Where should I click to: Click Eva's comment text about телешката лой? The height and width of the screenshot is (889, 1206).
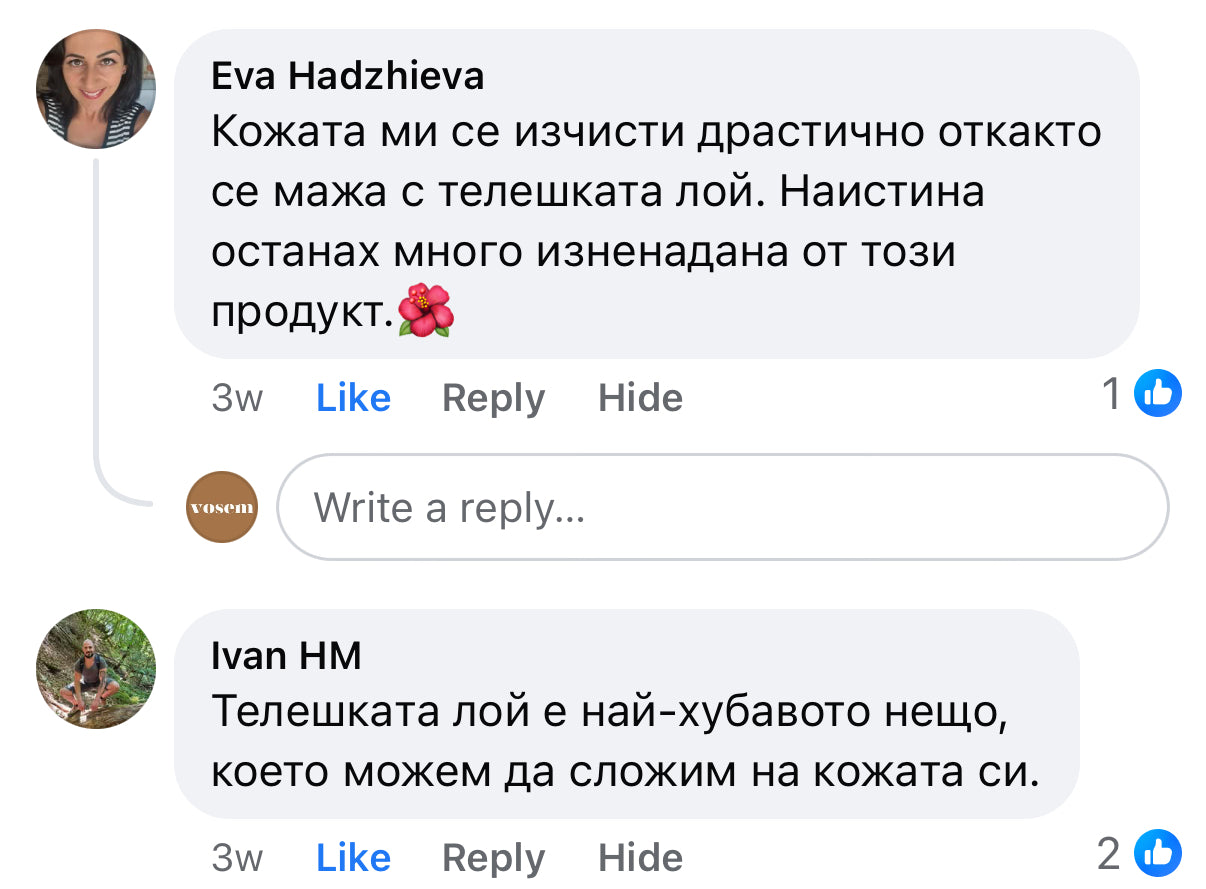[x=655, y=191]
